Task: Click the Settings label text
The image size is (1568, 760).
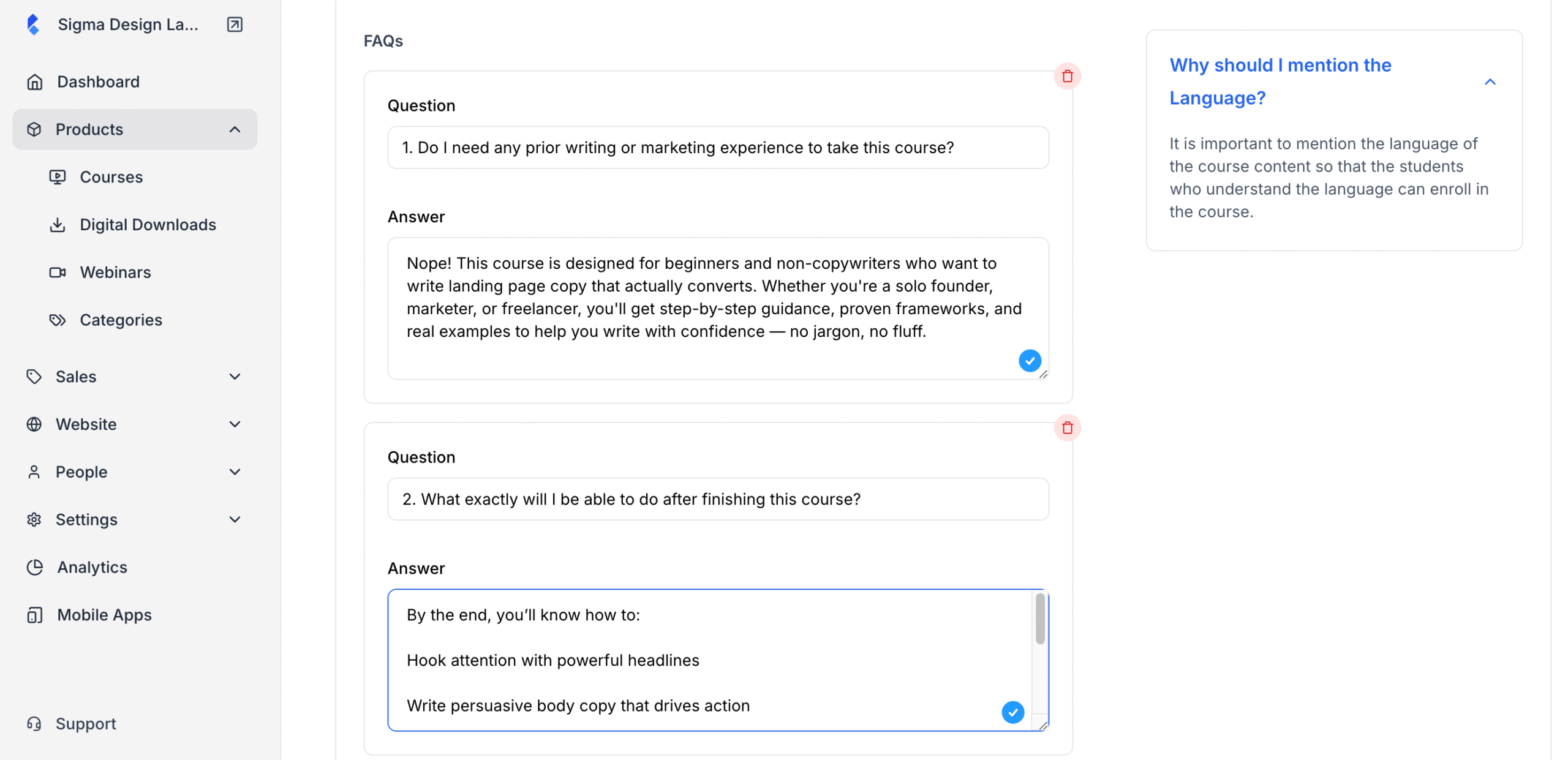Action: pos(86,520)
